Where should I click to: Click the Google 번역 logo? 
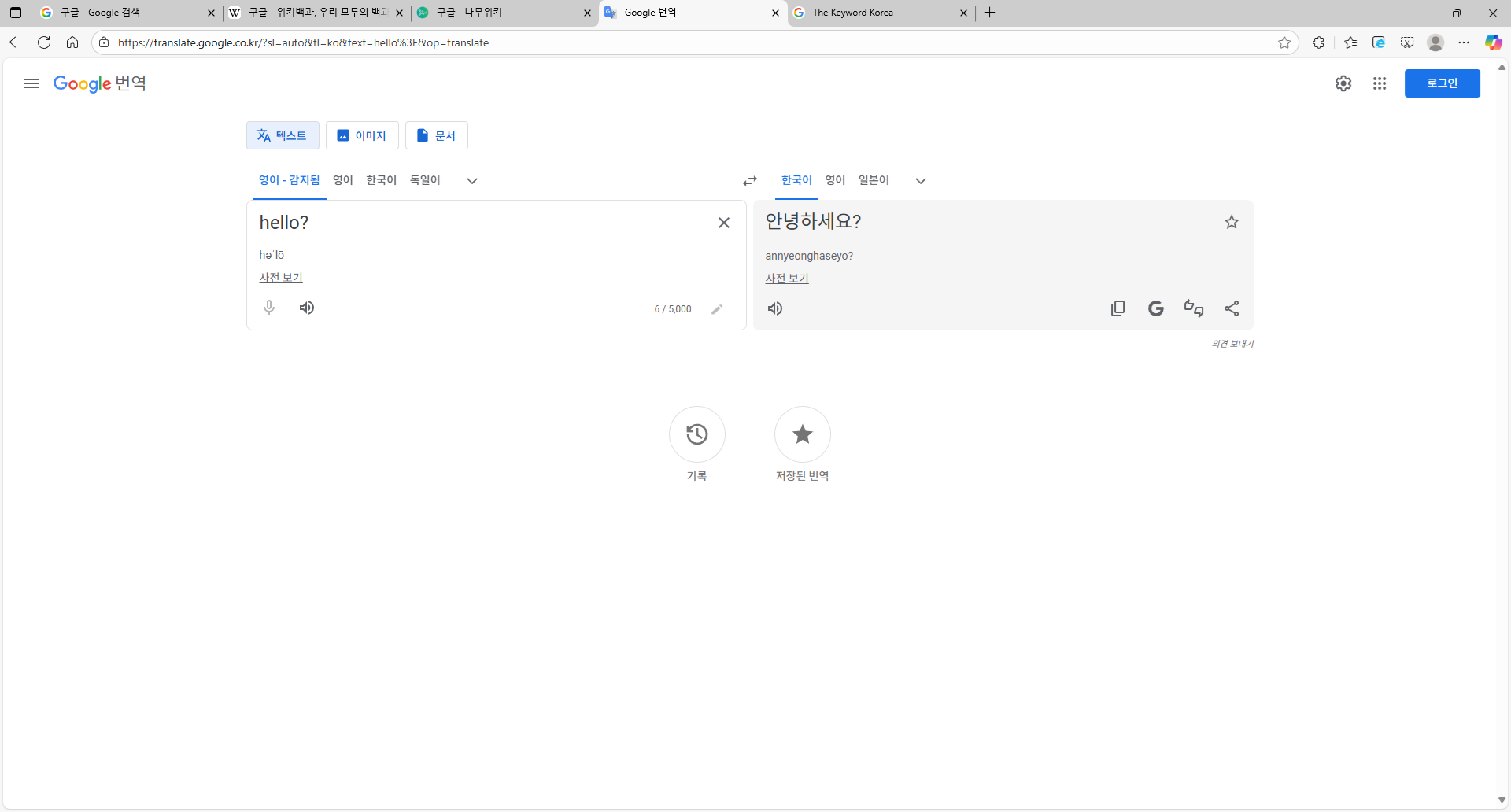[x=100, y=83]
